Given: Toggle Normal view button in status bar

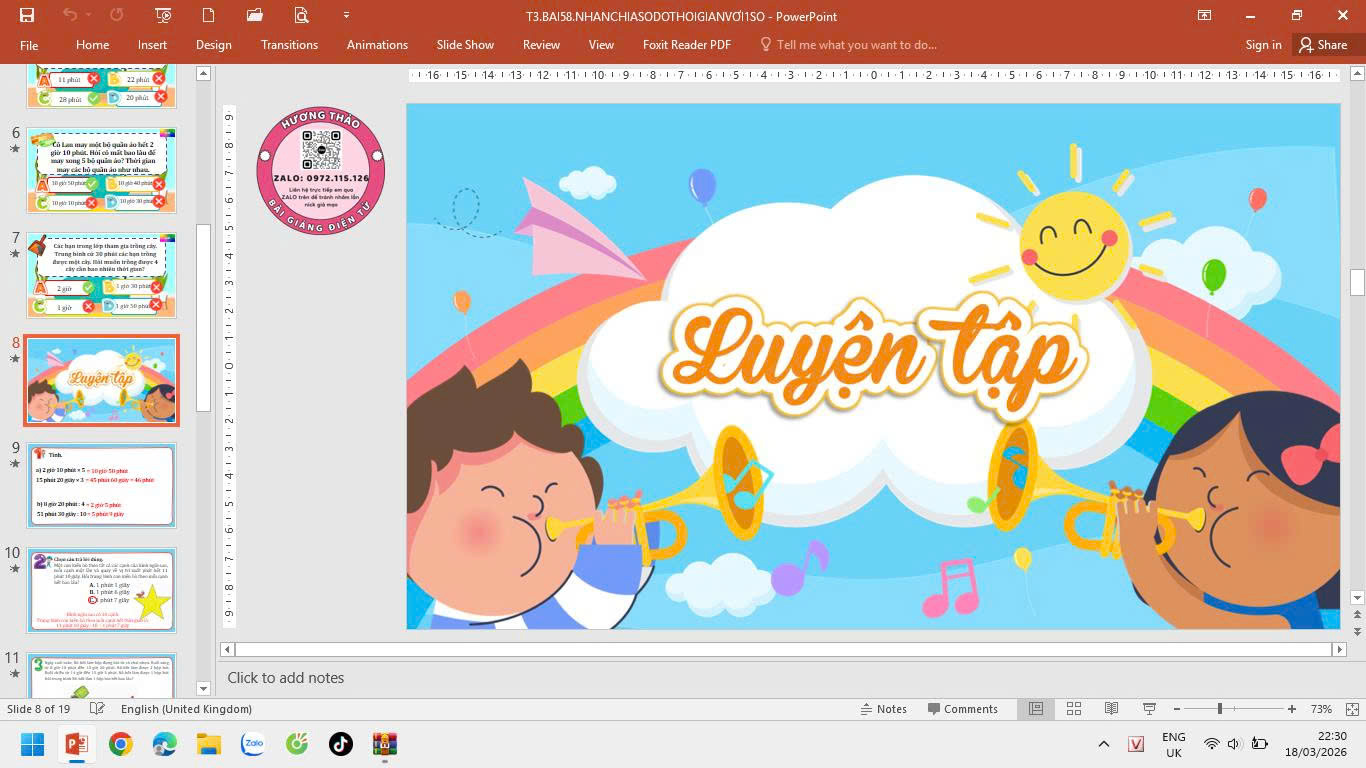Looking at the screenshot, I should point(1036,709).
